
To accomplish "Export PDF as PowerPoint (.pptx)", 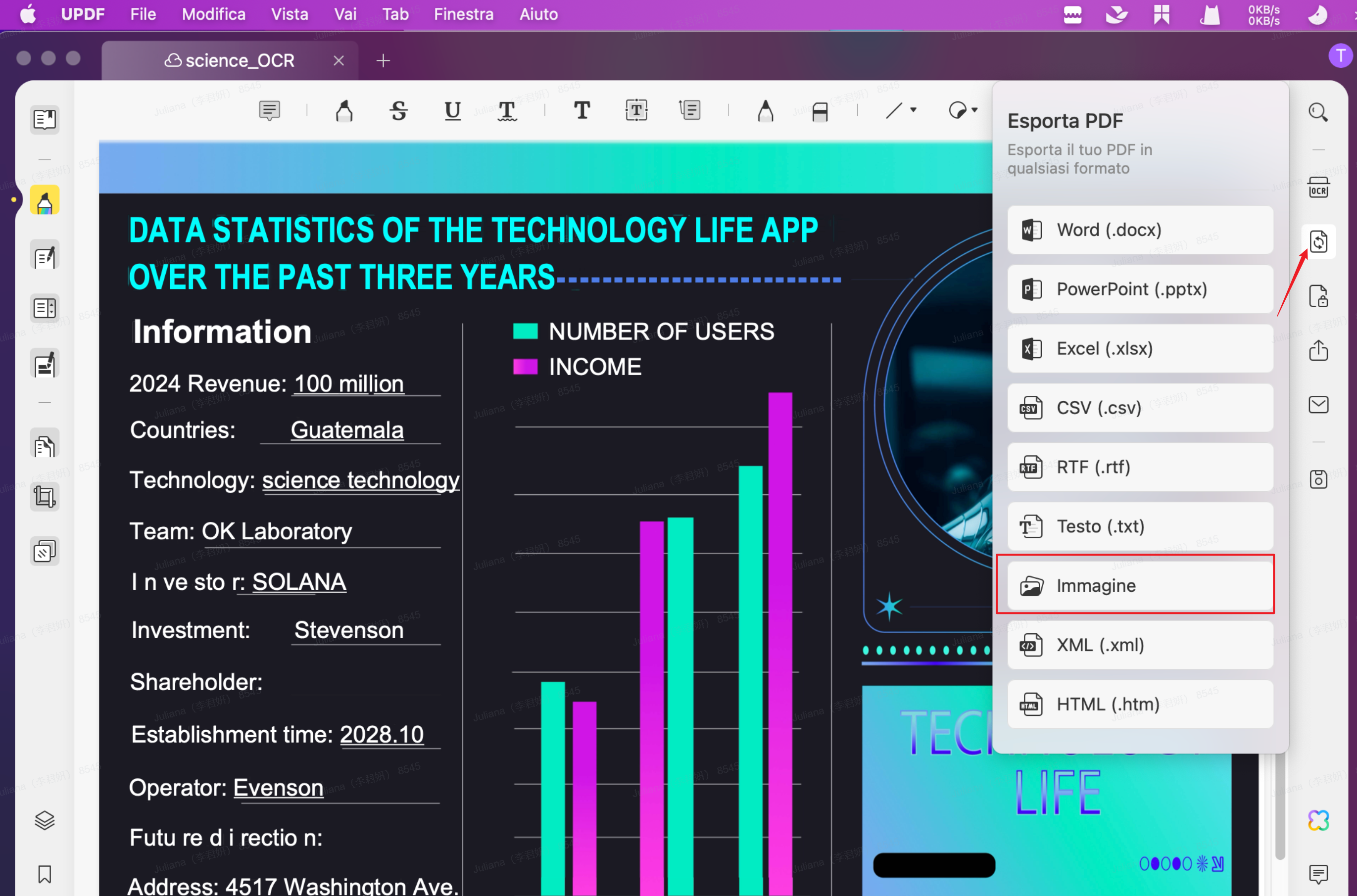I will tap(1140, 289).
